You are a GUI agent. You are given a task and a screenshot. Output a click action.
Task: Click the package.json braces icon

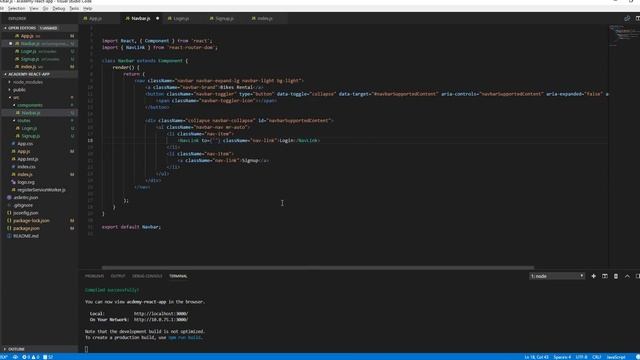(x=9, y=228)
